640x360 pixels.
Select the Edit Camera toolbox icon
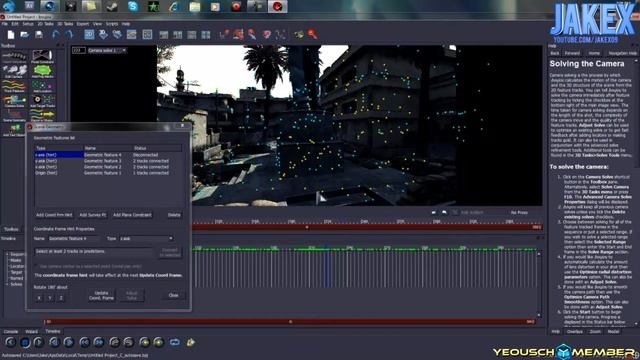tap(14, 71)
